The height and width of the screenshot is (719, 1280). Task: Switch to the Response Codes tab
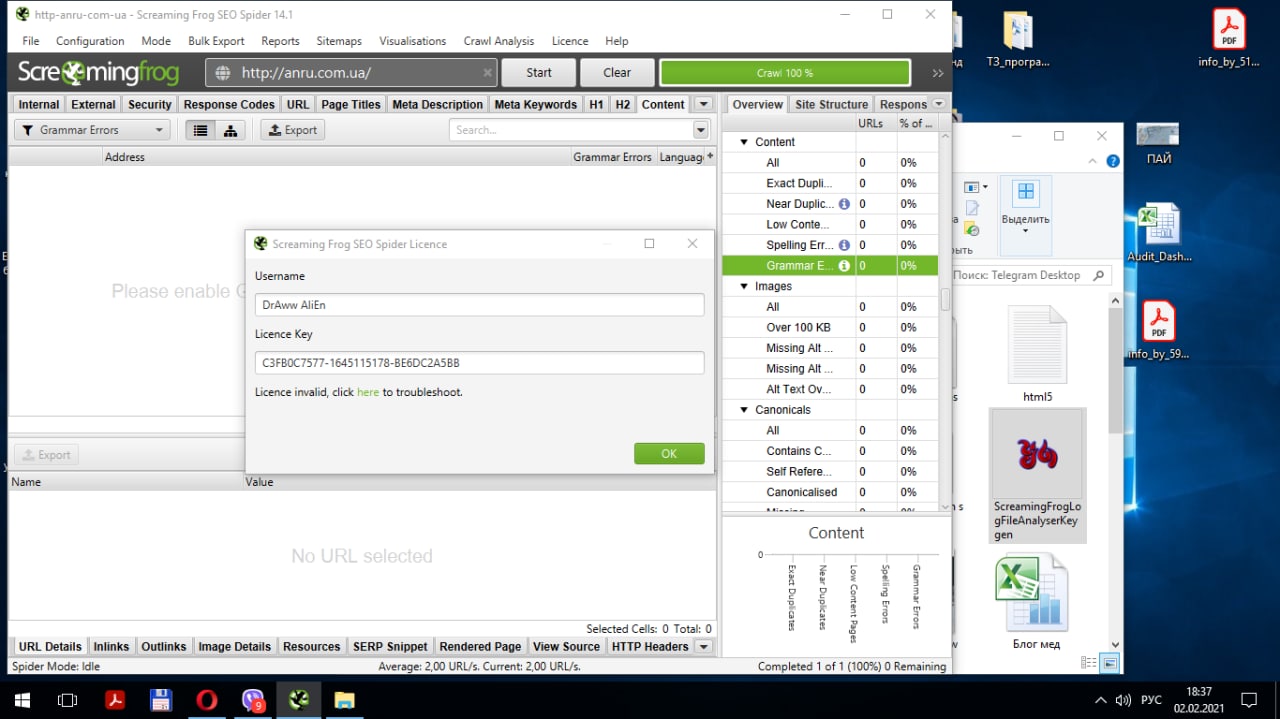coord(229,104)
